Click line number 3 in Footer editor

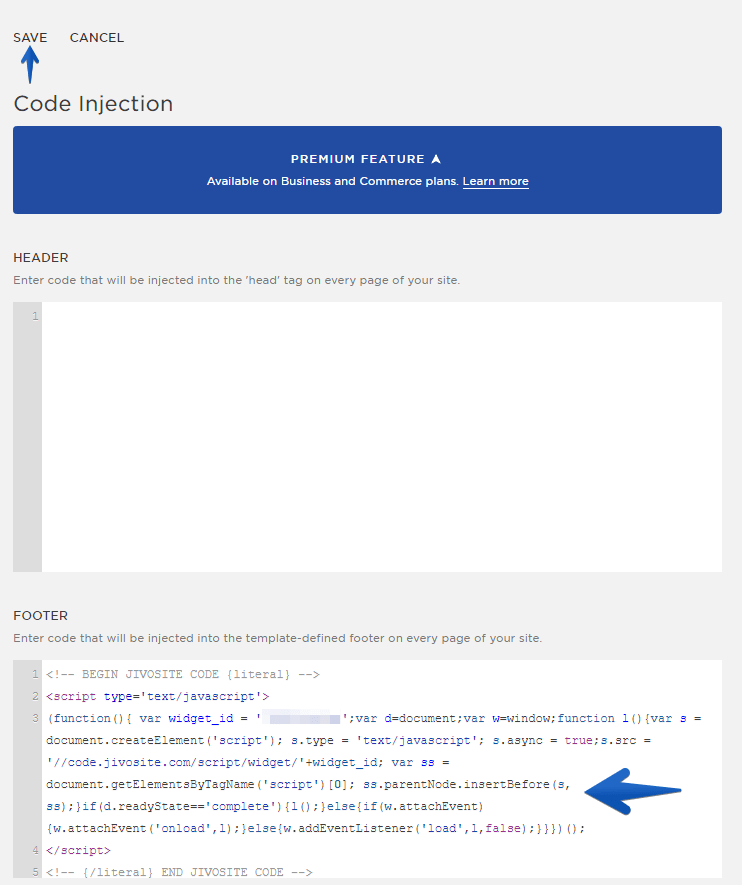tap(35, 718)
